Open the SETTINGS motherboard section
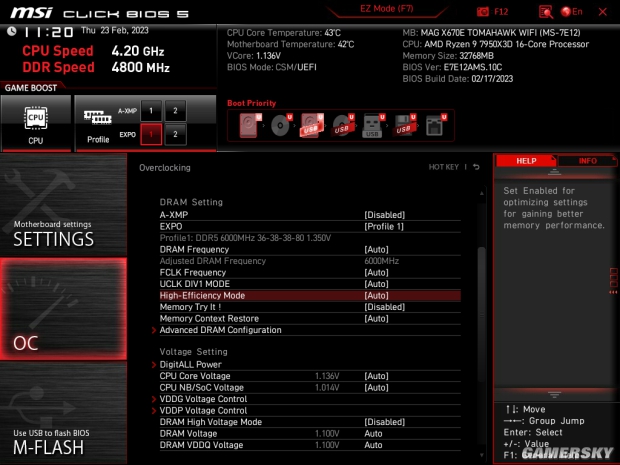 coord(63,205)
